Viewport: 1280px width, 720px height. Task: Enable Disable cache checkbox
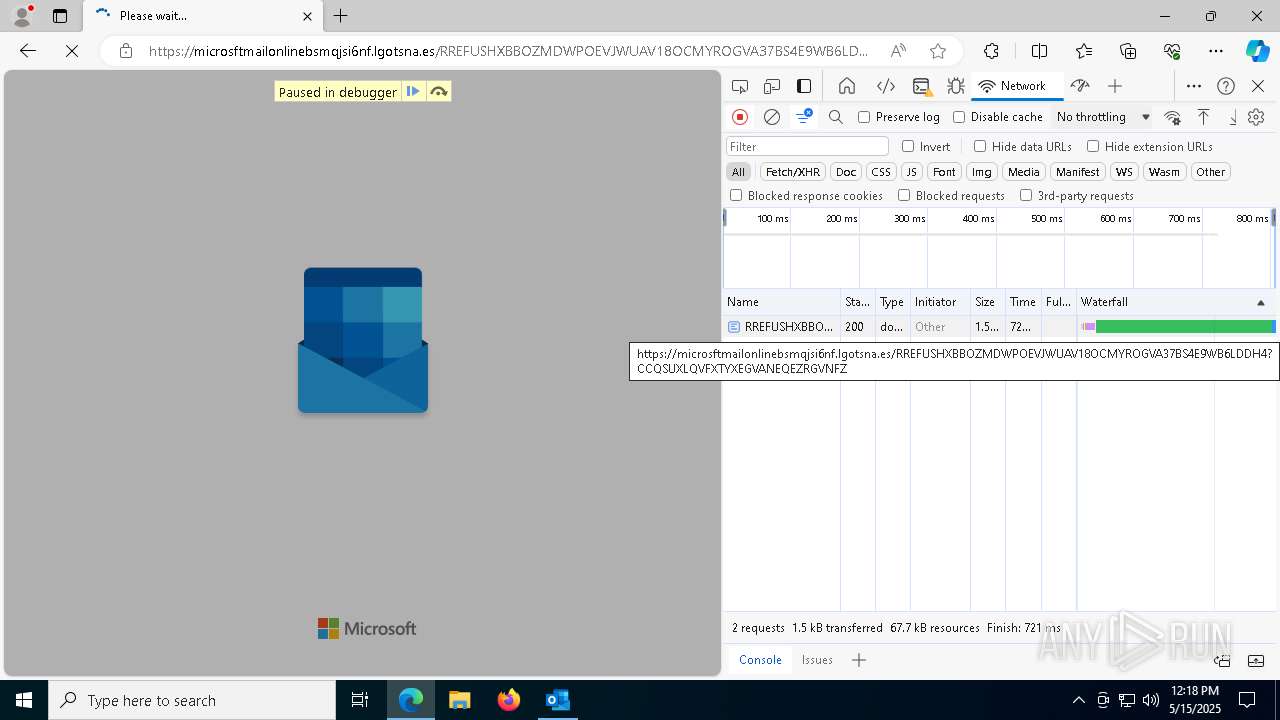959,117
